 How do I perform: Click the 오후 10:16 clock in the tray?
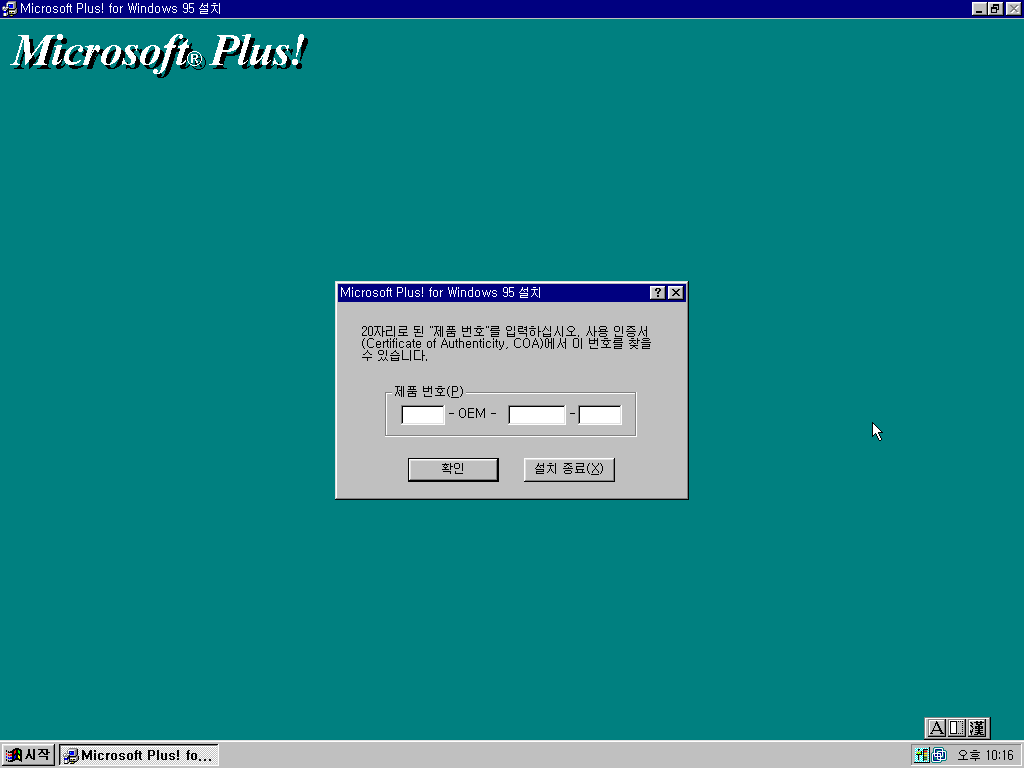(x=985, y=756)
